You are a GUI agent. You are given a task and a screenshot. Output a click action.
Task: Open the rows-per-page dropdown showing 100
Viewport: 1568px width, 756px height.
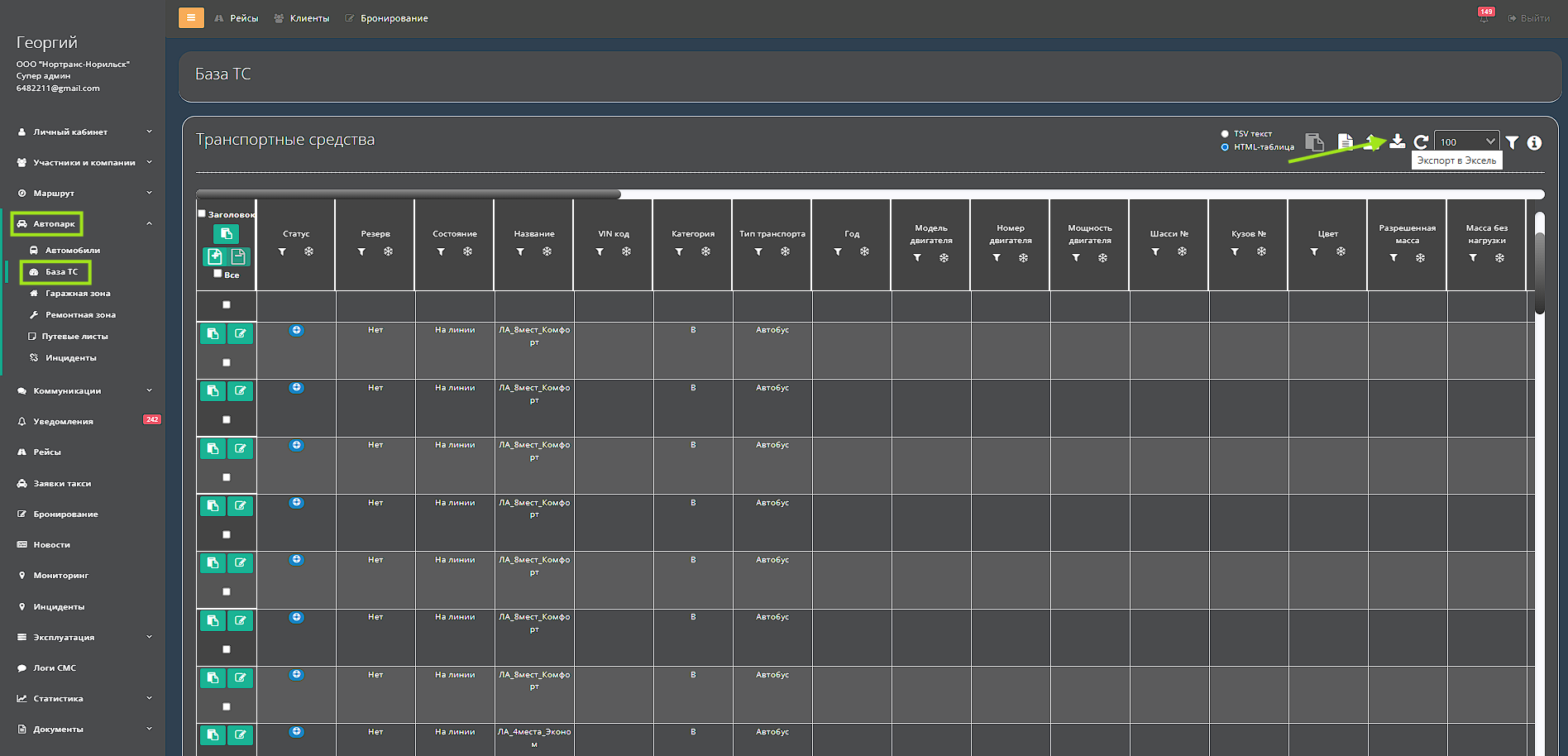(1466, 142)
